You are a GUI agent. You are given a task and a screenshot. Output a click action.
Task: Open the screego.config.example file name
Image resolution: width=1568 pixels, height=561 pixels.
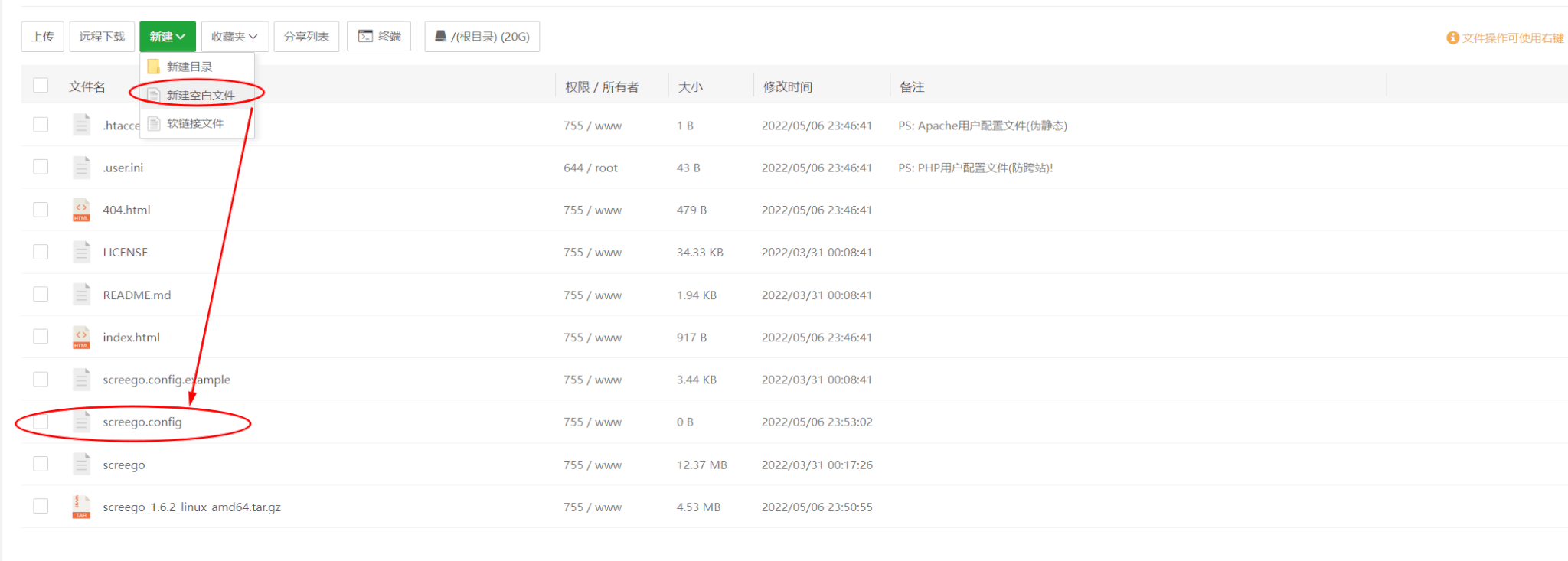[x=167, y=380]
